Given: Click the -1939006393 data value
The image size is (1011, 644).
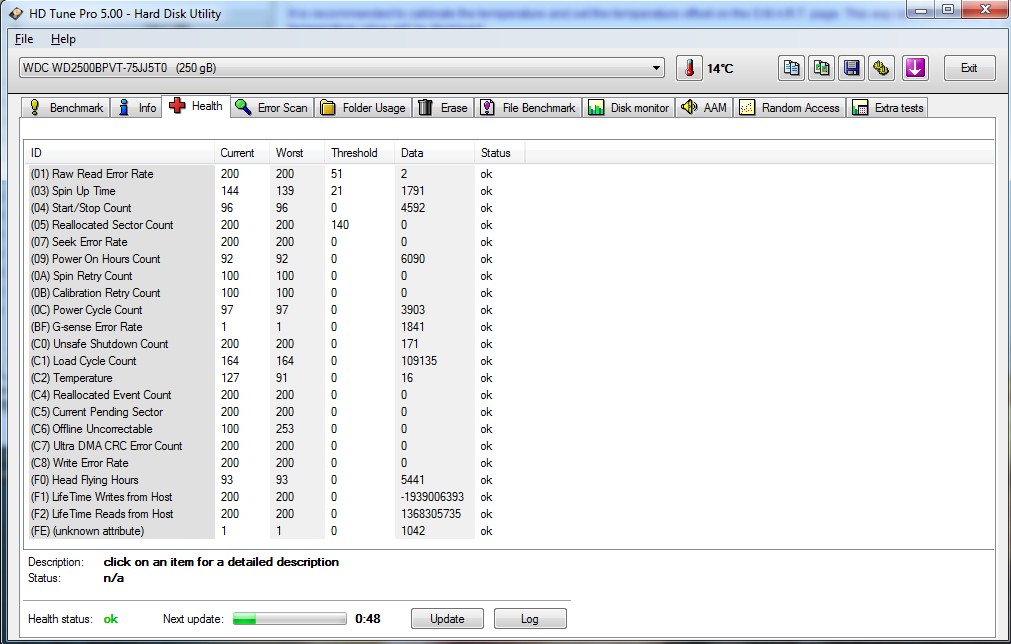Looking at the screenshot, I should click(x=433, y=497).
